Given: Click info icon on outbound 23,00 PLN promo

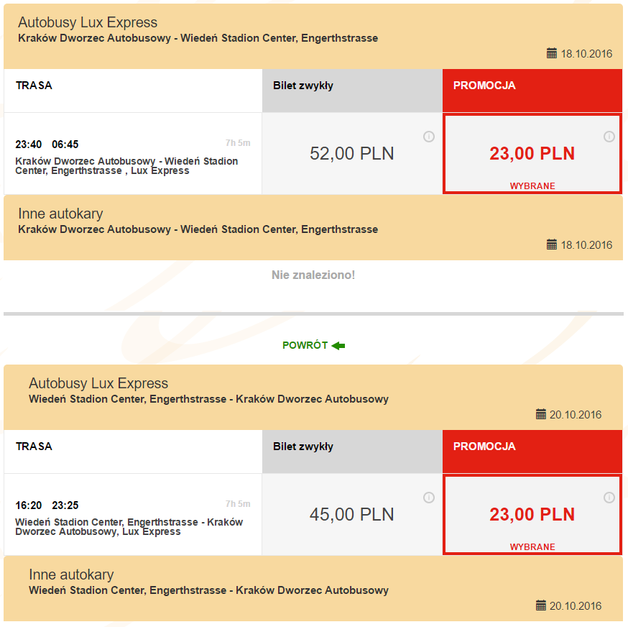Looking at the screenshot, I should coord(609,137).
